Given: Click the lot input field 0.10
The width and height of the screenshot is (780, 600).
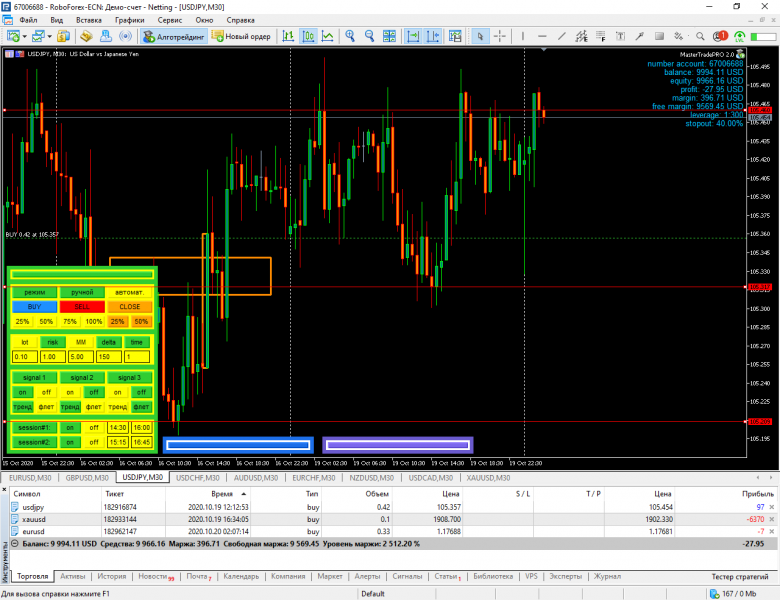Looking at the screenshot, I should [24, 357].
